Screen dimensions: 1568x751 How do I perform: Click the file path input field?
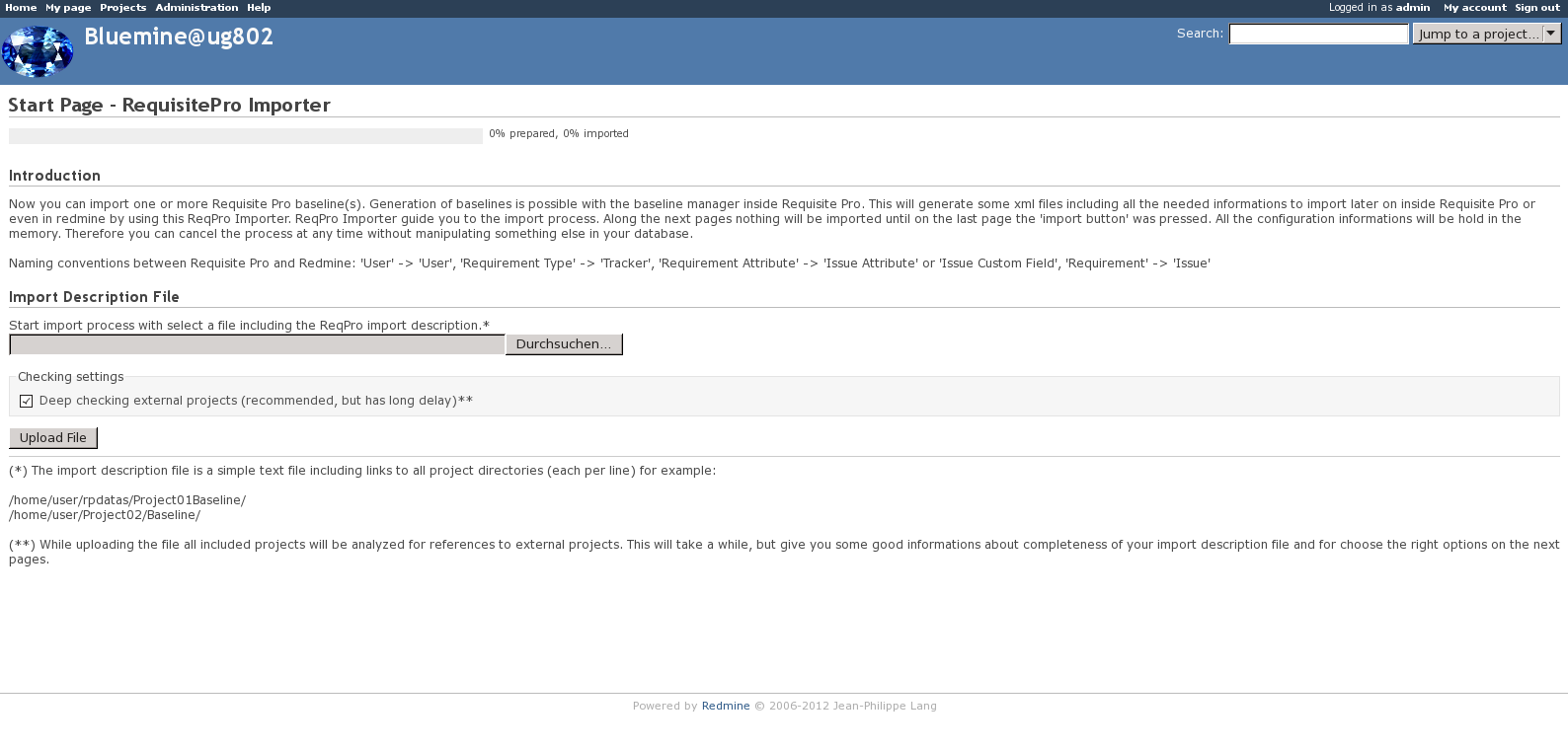pyautogui.click(x=258, y=344)
